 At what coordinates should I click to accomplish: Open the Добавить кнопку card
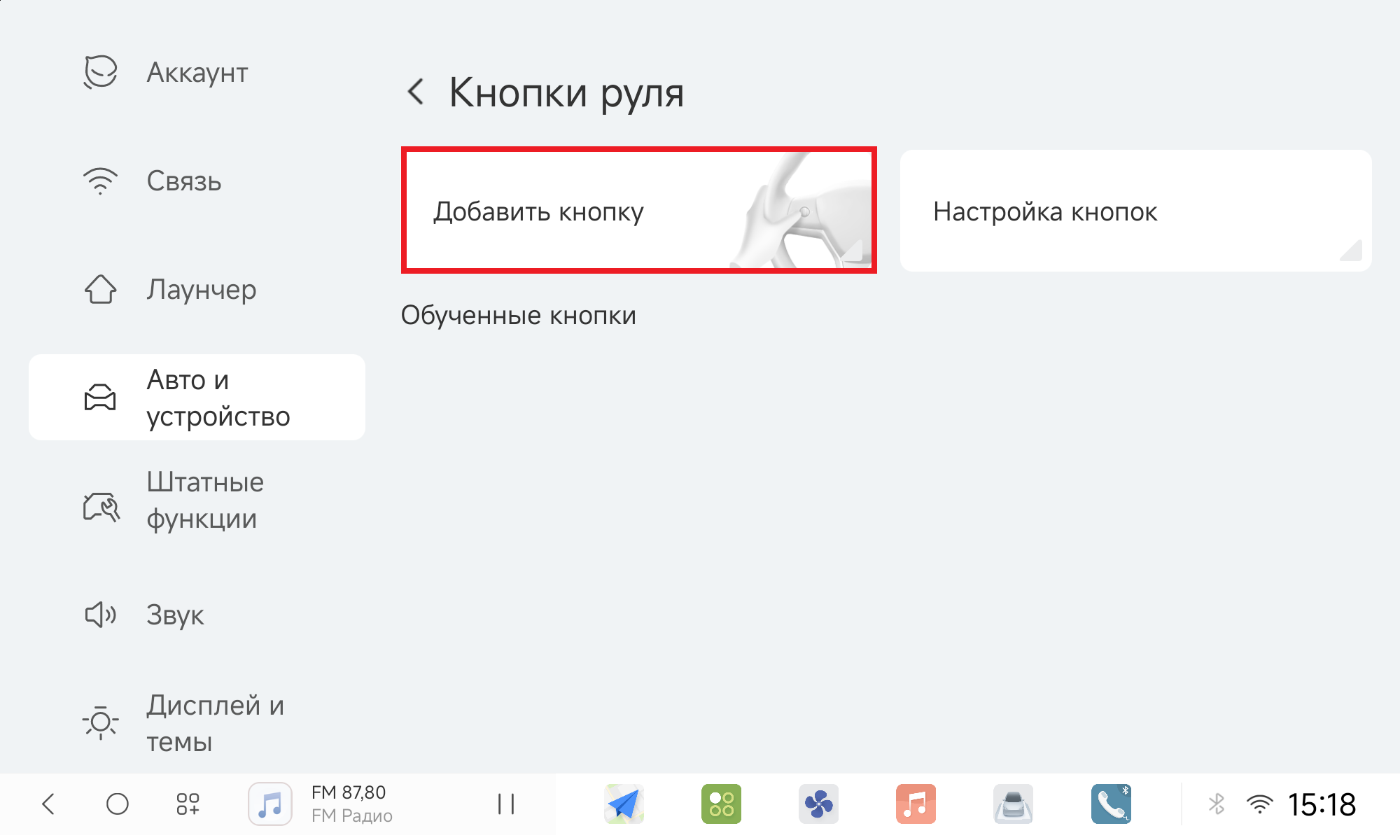pyautogui.click(x=639, y=210)
